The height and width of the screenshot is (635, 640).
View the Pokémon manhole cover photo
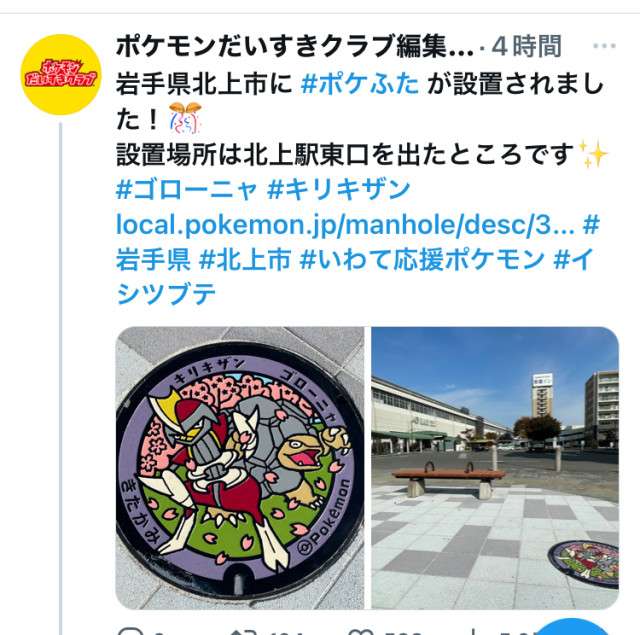click(x=240, y=468)
